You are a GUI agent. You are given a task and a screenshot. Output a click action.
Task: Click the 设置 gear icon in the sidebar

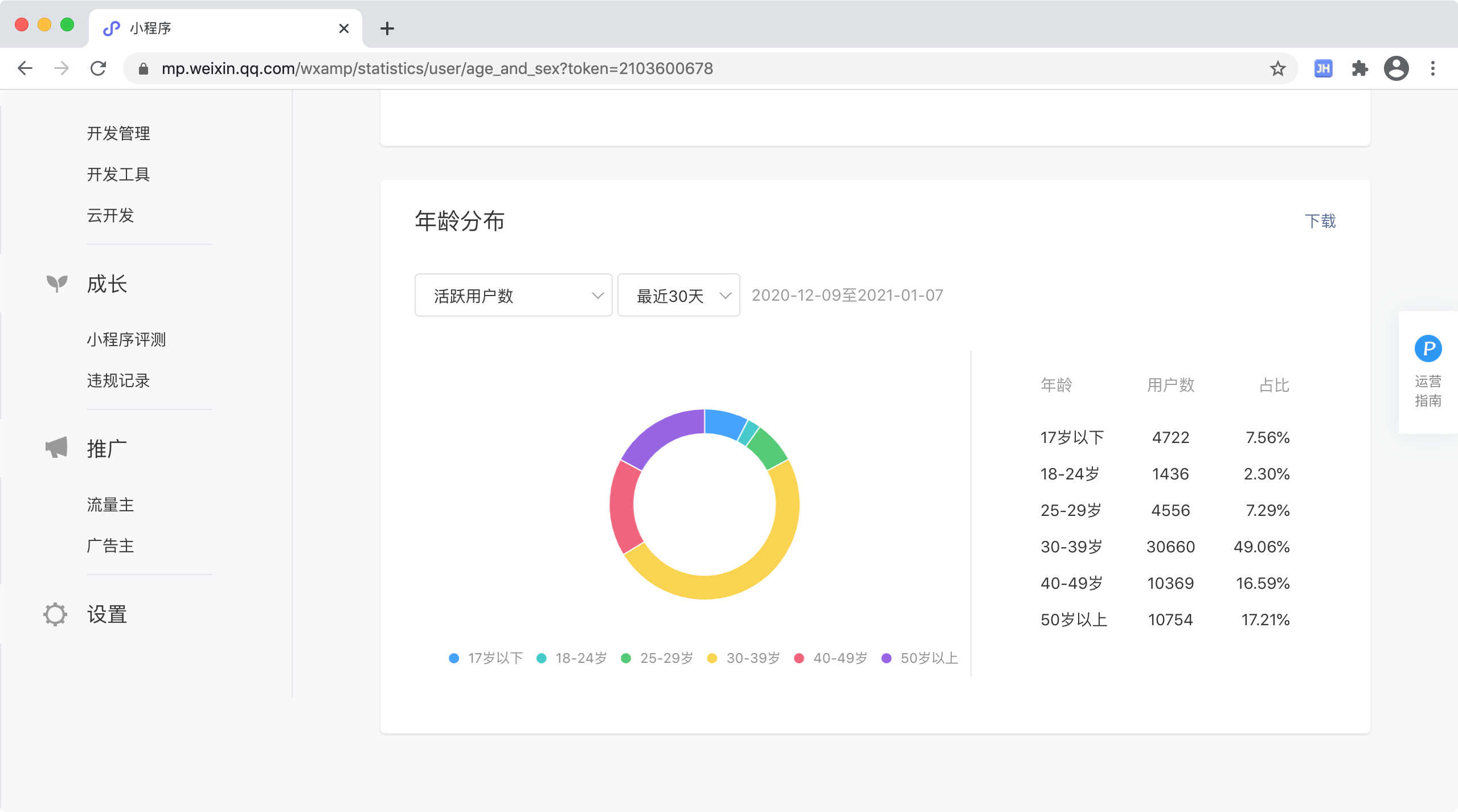tap(55, 614)
